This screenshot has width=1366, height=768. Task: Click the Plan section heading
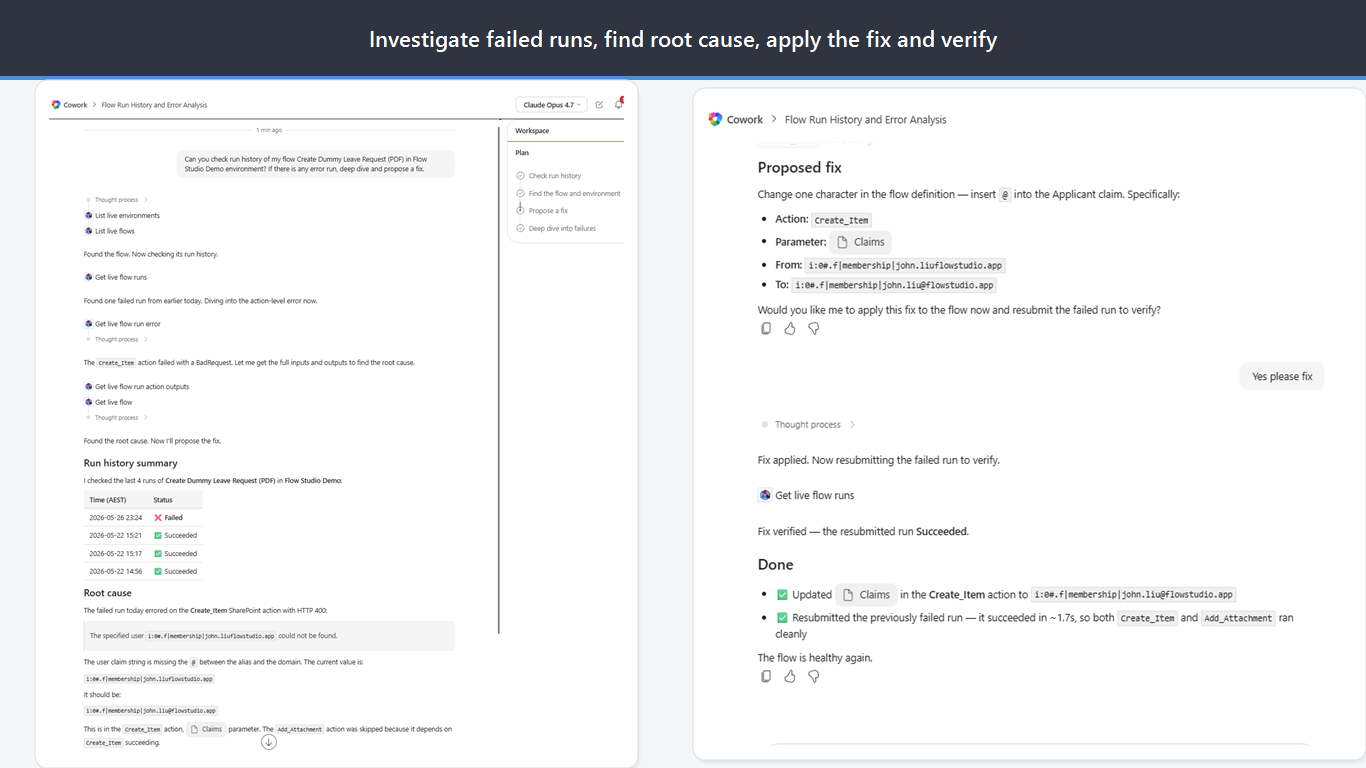coord(522,153)
